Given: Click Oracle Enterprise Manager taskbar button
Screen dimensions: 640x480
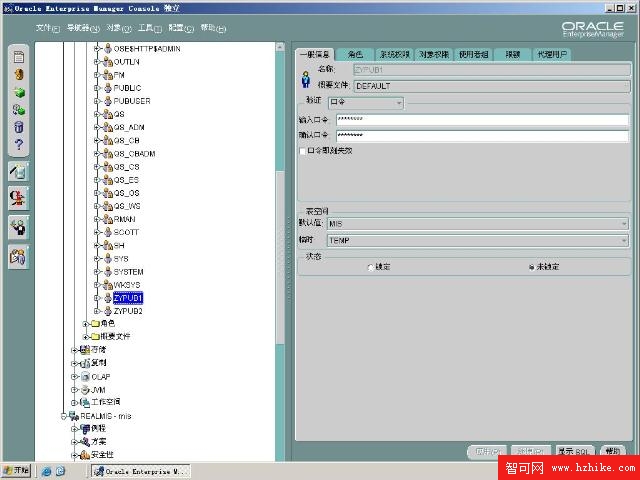Looking at the screenshot, I should [x=141, y=471].
